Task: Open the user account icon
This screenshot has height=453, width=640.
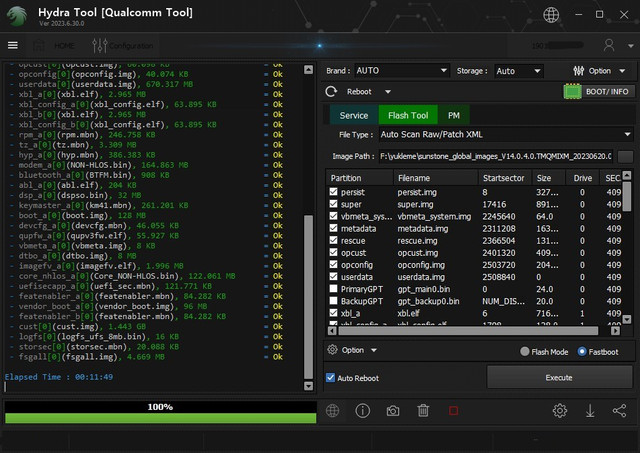Action: click(x=609, y=45)
